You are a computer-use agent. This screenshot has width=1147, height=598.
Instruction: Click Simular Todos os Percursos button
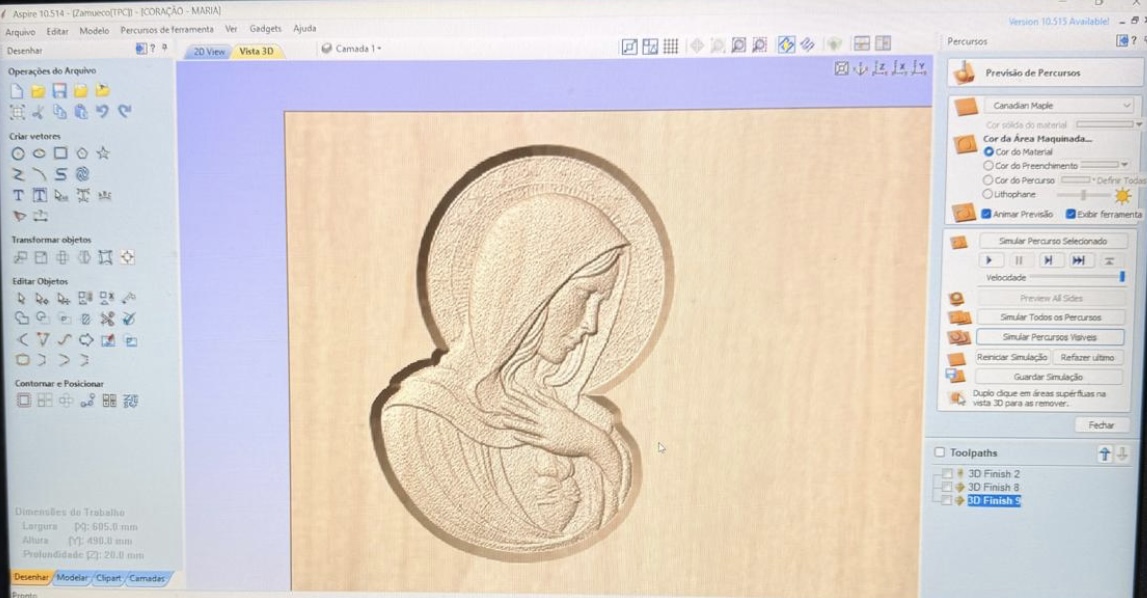tap(1049, 317)
